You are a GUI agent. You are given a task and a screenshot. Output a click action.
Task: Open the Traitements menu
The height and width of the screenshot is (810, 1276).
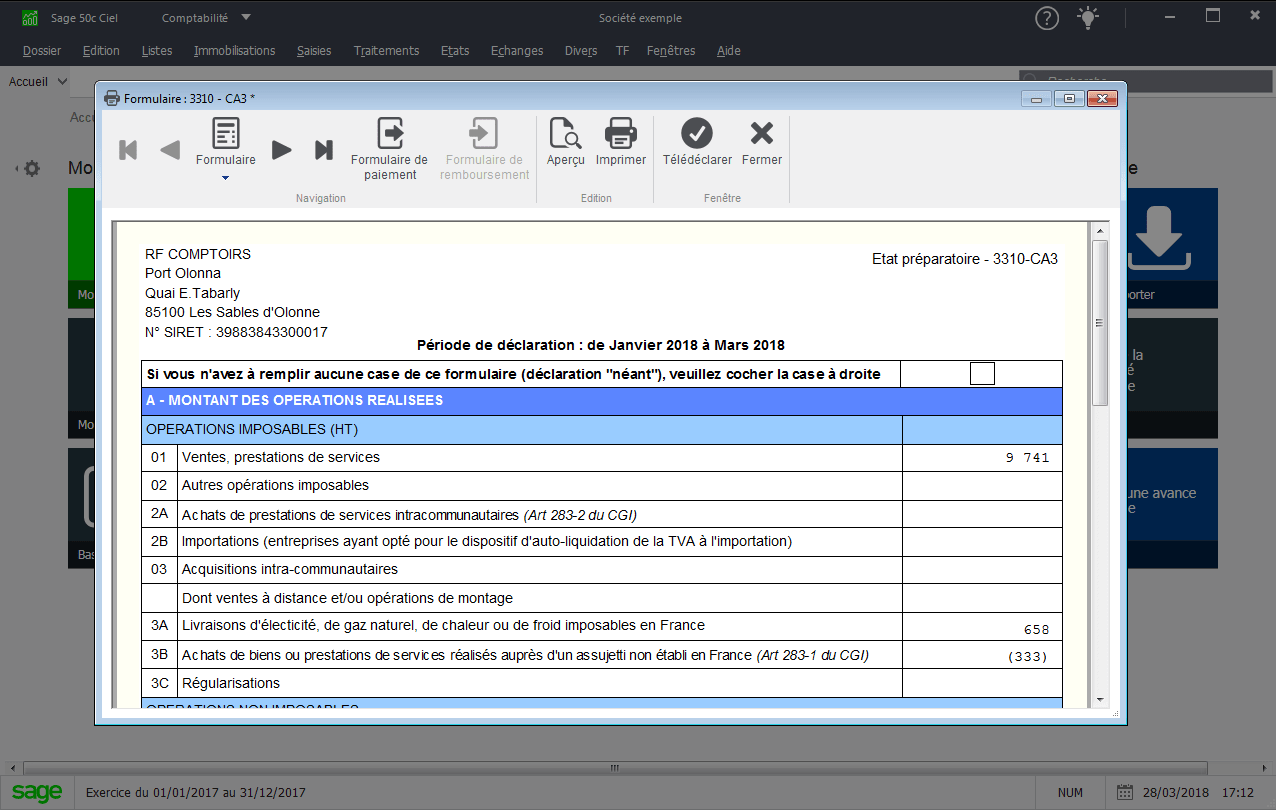point(387,51)
